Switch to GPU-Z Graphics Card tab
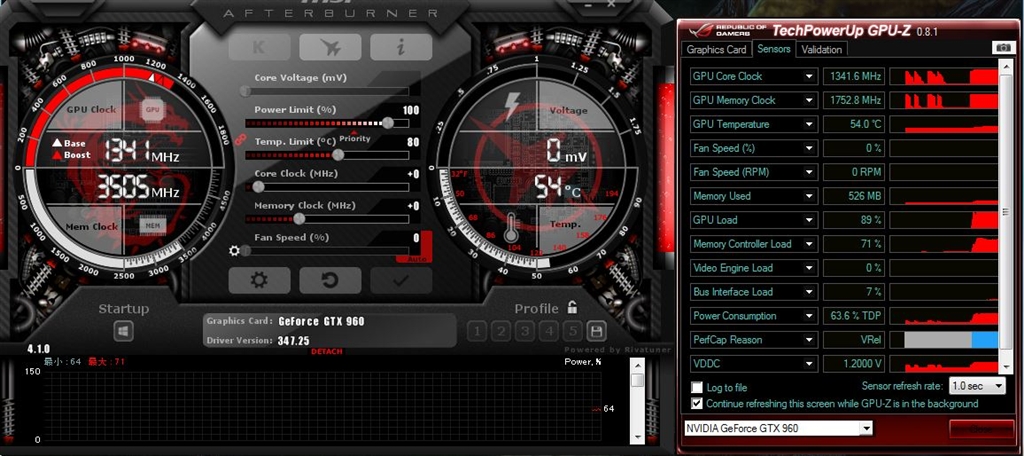 tap(716, 49)
